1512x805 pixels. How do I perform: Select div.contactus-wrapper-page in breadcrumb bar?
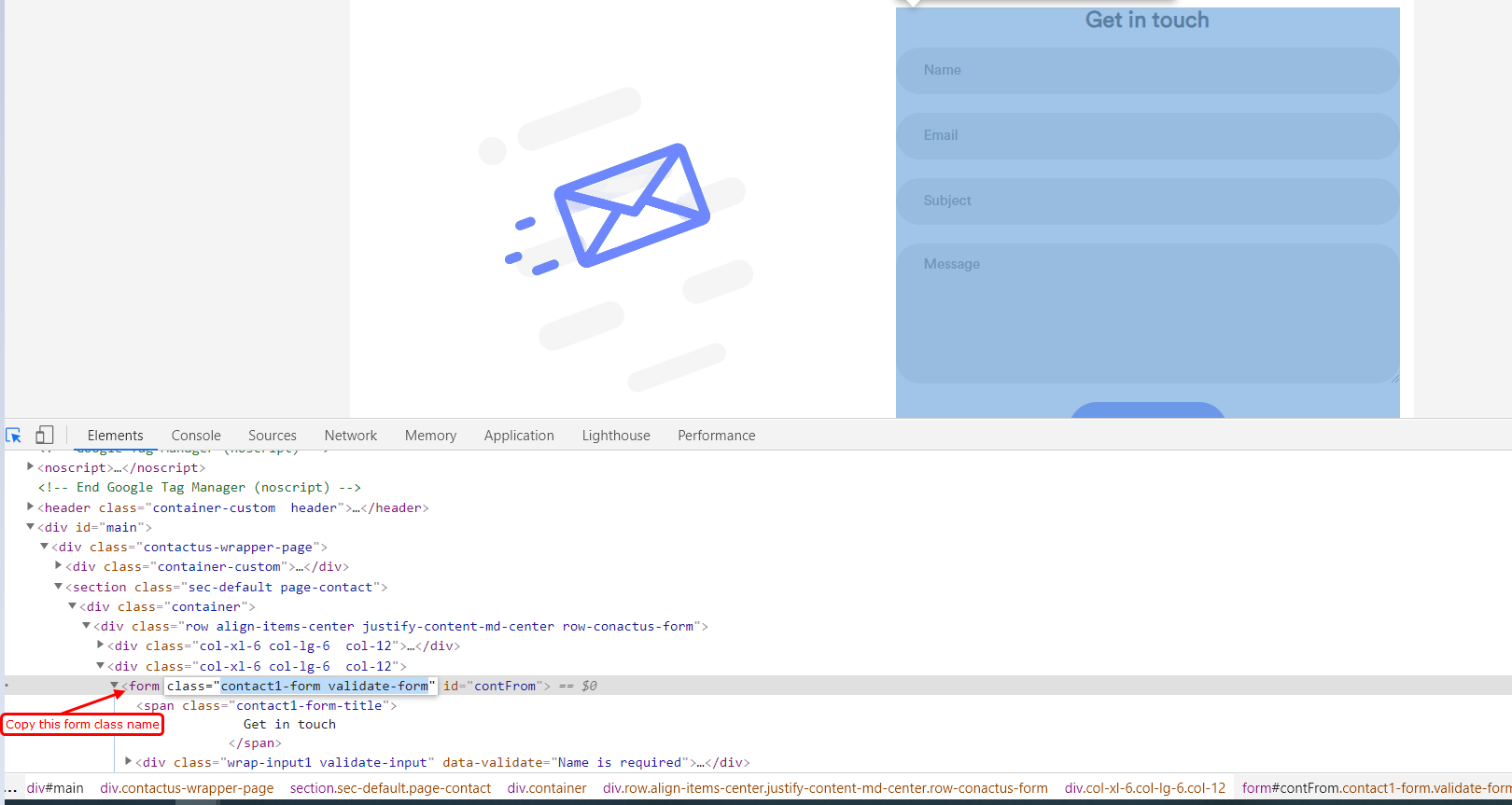tap(187, 788)
